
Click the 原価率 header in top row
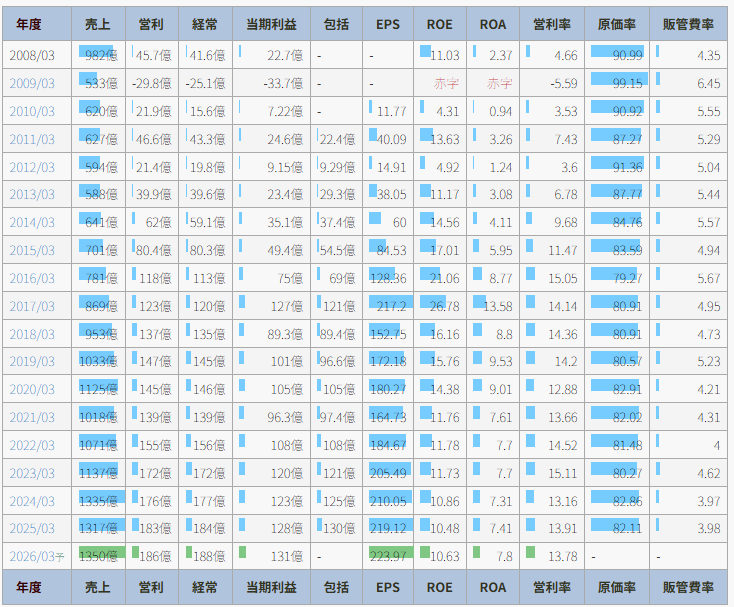click(x=619, y=24)
